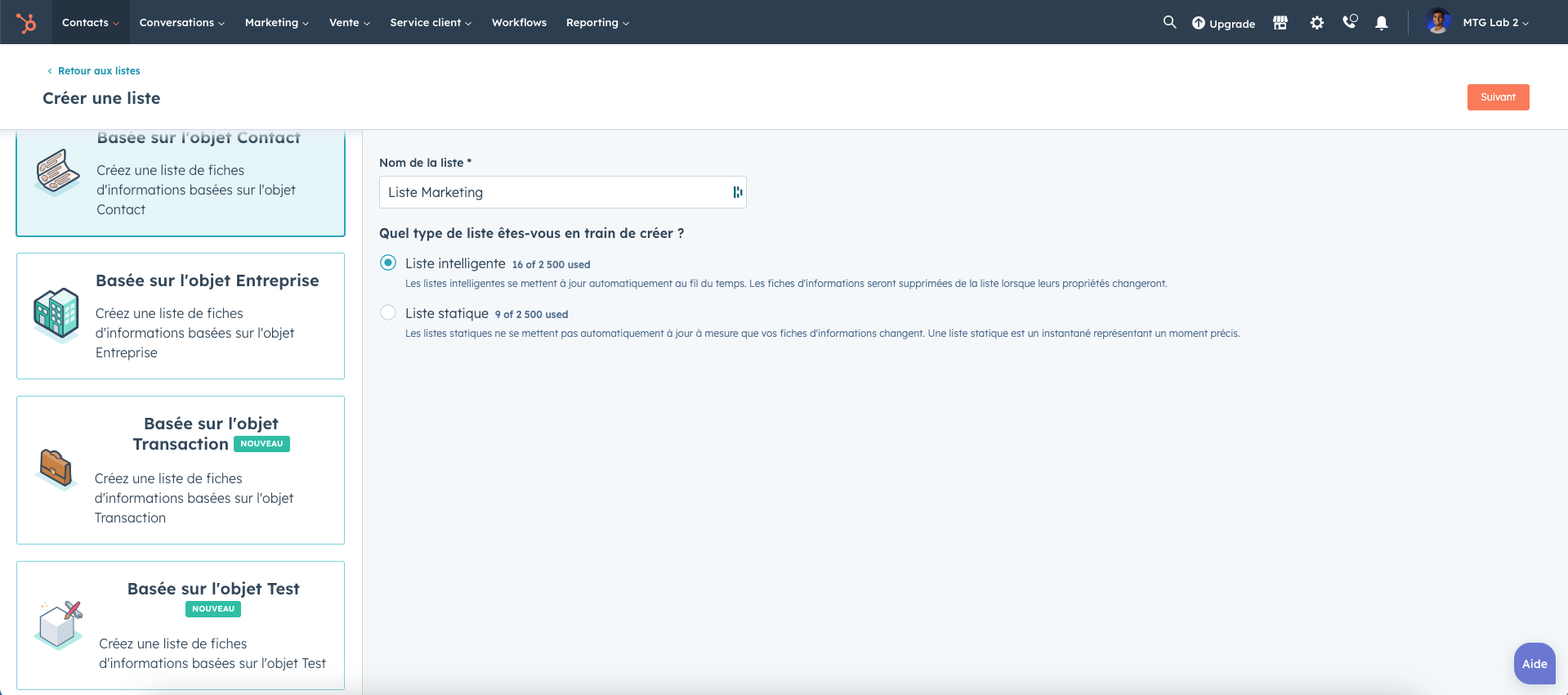Image resolution: width=1568 pixels, height=695 pixels.
Task: Choose Basée sur l'objet Entreprise card
Action: pyautogui.click(x=181, y=316)
